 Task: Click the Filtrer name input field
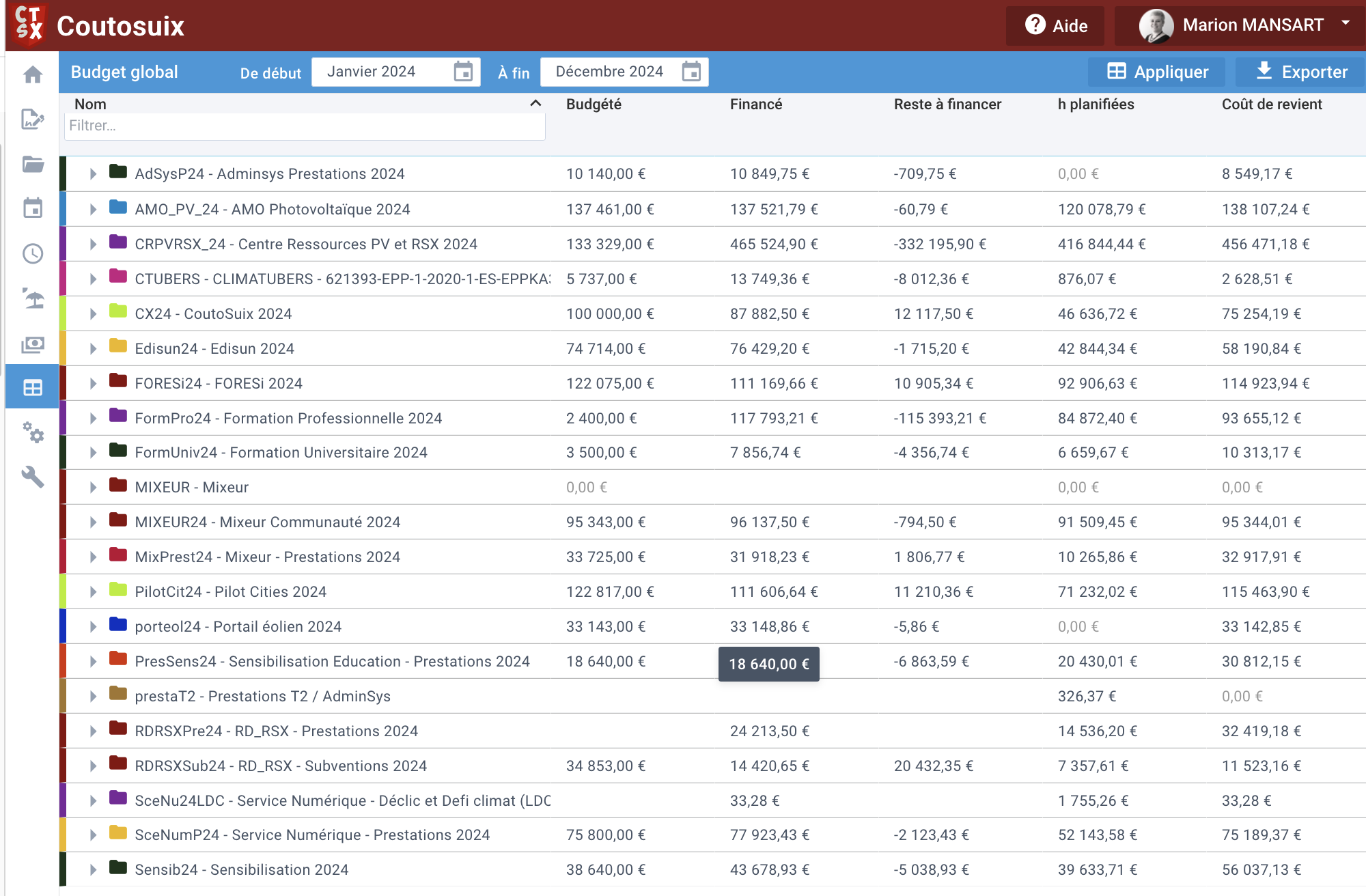tap(305, 126)
